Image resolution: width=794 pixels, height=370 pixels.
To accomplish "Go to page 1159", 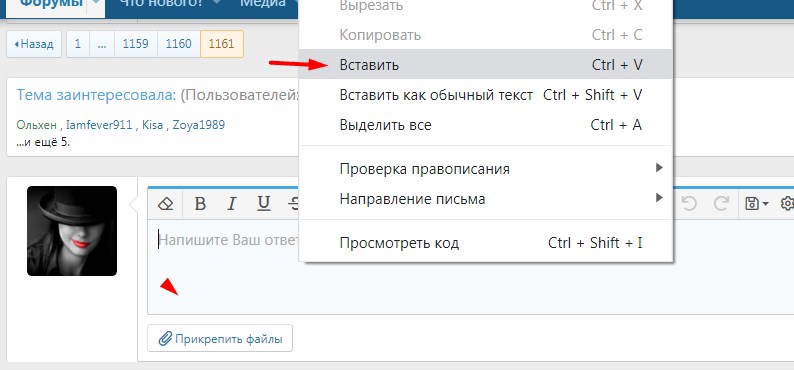I will click(x=136, y=44).
